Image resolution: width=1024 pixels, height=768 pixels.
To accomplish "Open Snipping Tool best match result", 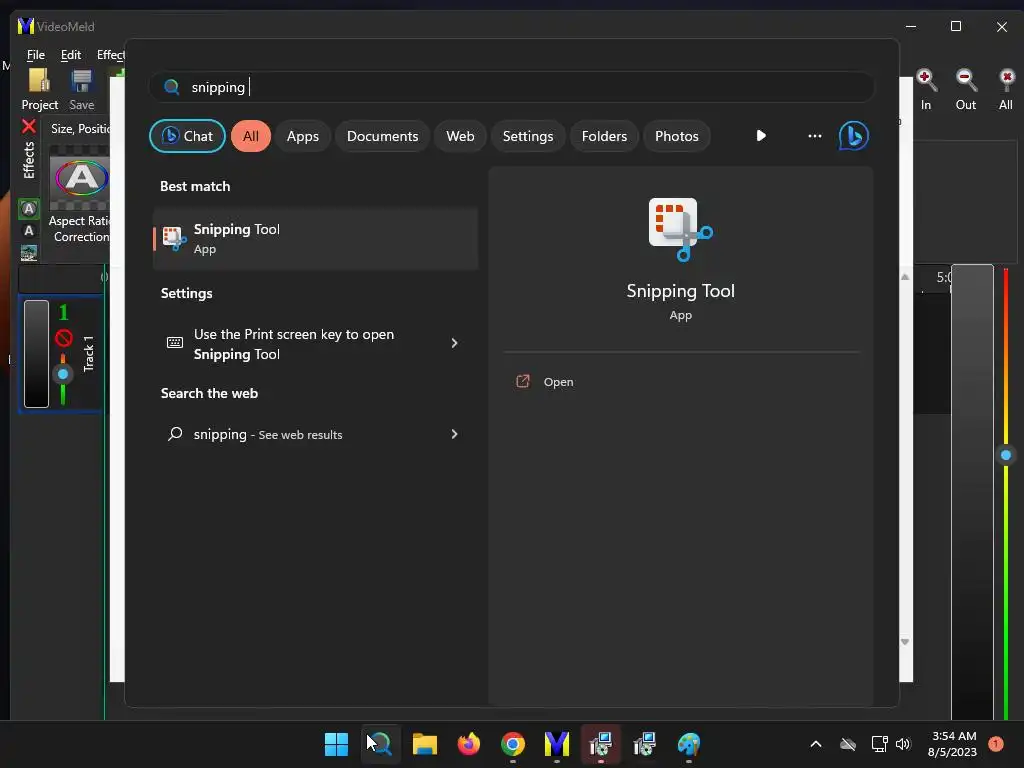I will click(315, 238).
